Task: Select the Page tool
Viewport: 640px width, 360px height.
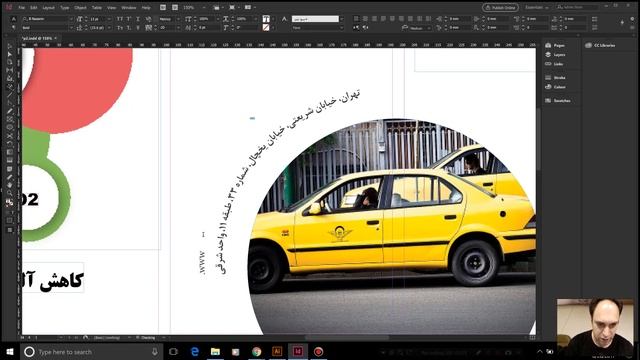Action: (10, 62)
